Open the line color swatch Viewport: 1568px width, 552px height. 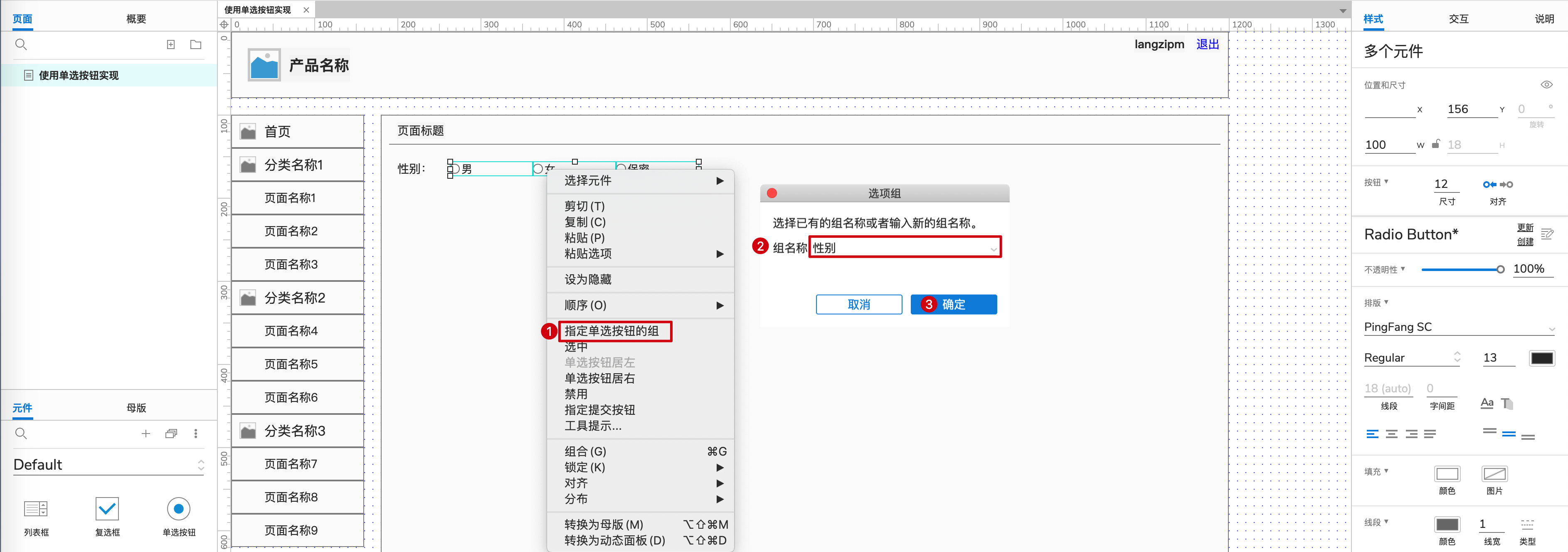pos(1447,524)
